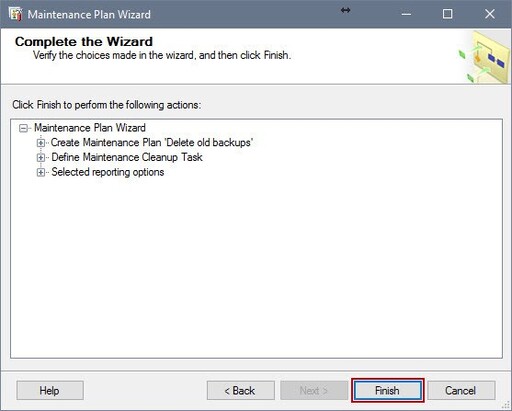Click the resize grip in the window corner
Image resolution: width=512 pixels, height=411 pixels.
tap(506, 405)
